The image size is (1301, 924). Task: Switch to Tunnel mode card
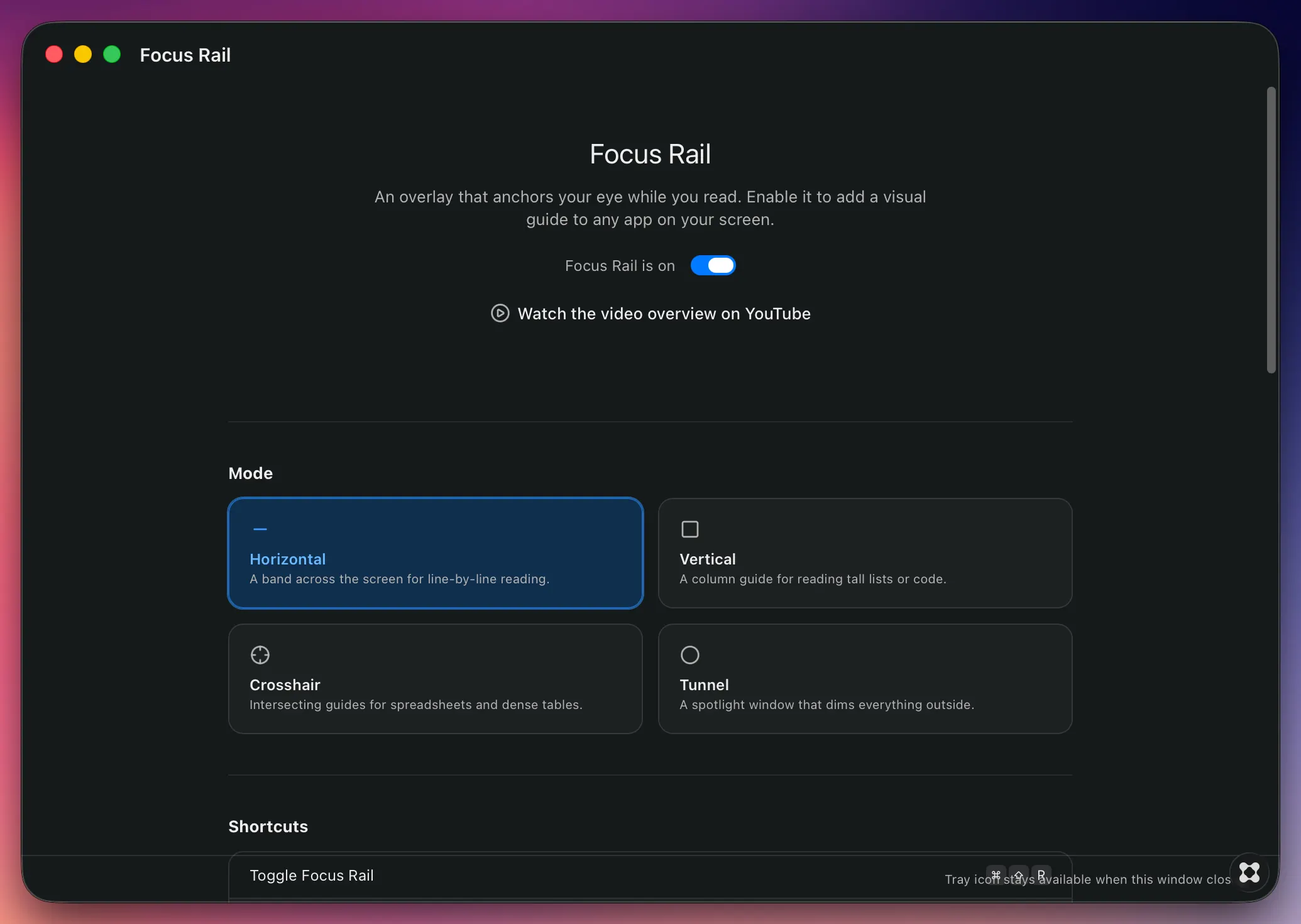click(865, 679)
